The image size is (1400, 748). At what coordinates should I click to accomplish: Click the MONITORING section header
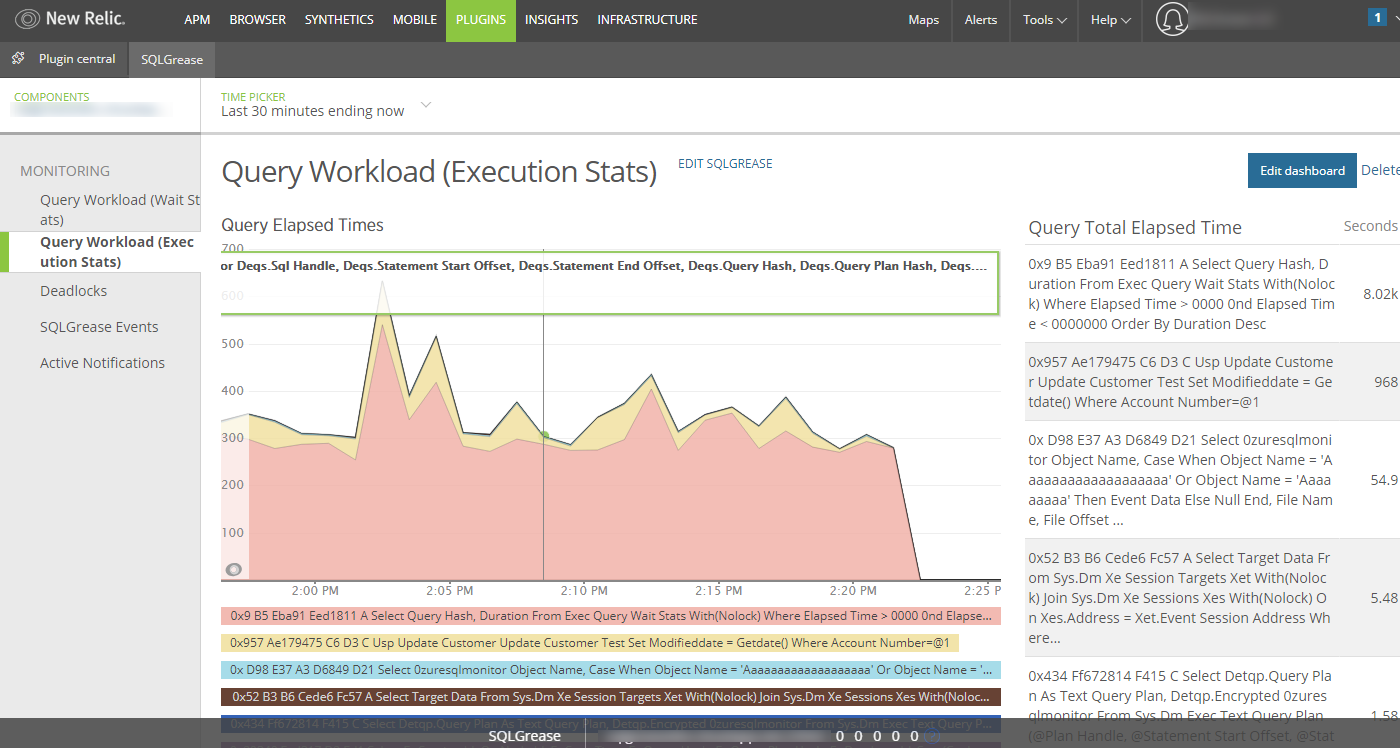pyautogui.click(x=65, y=171)
